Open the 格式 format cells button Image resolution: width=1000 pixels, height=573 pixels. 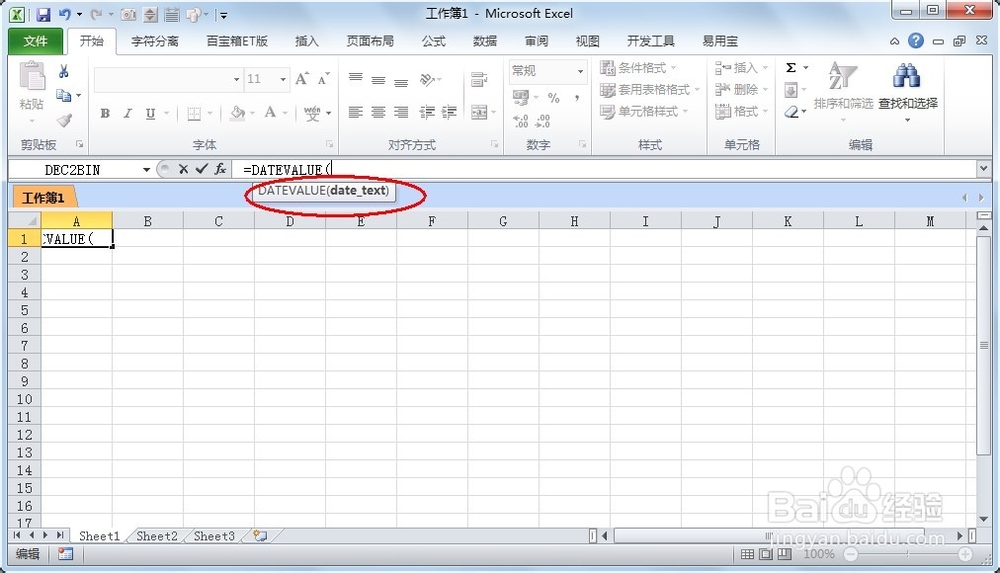click(742, 112)
